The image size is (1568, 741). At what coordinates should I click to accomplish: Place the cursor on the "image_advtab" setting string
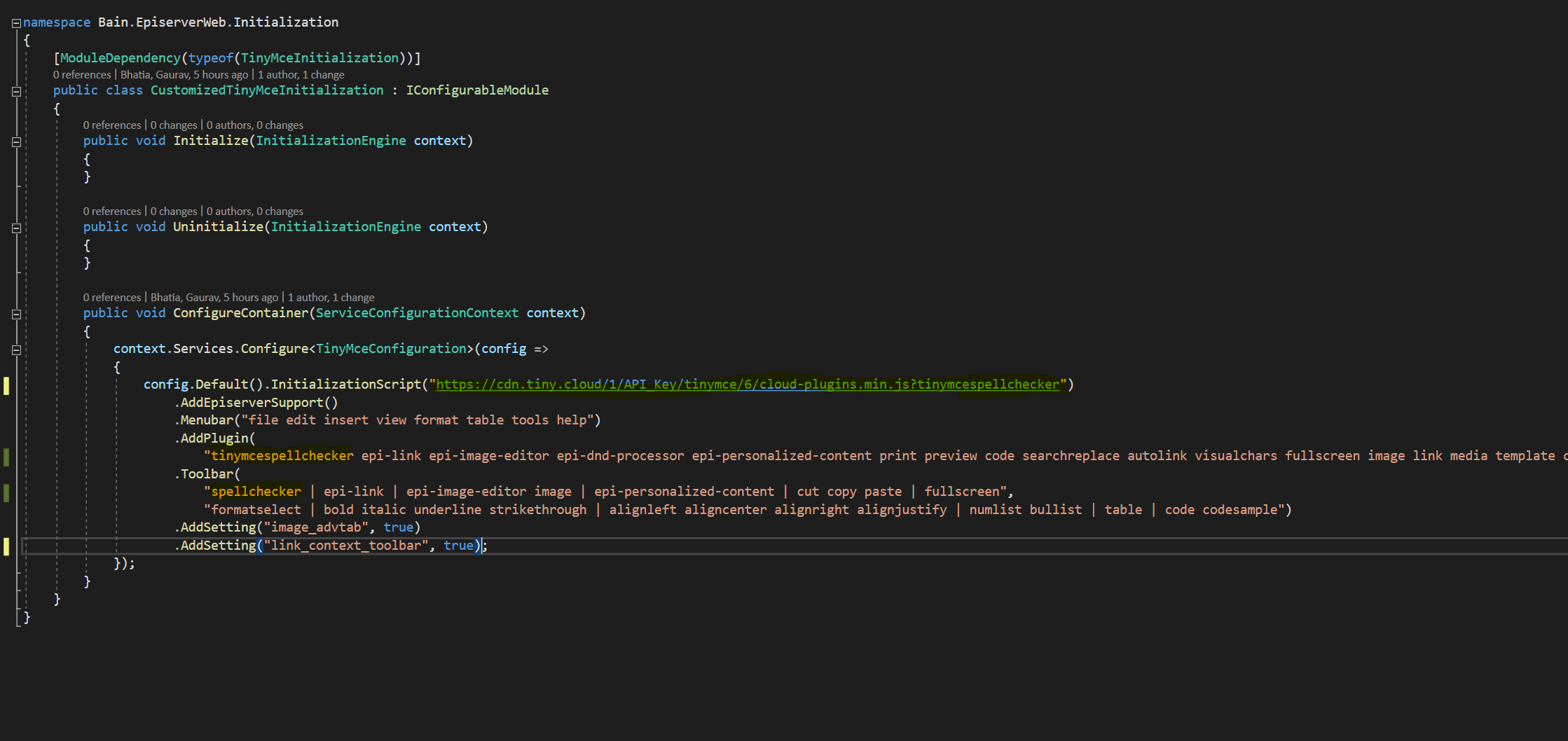(x=316, y=527)
